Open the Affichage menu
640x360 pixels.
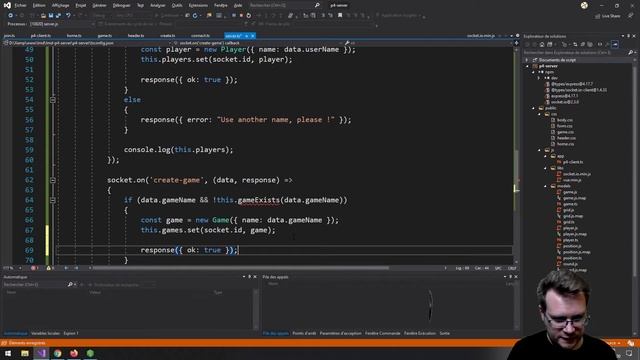click(60, 5)
